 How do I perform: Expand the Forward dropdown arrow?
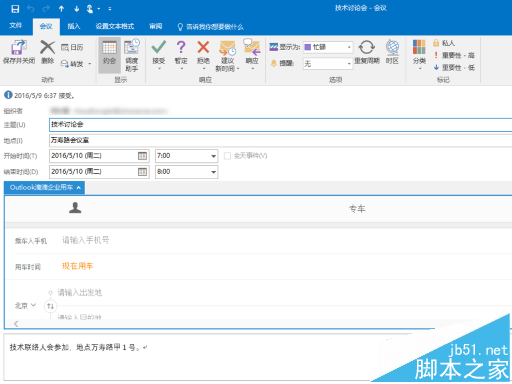pos(90,64)
